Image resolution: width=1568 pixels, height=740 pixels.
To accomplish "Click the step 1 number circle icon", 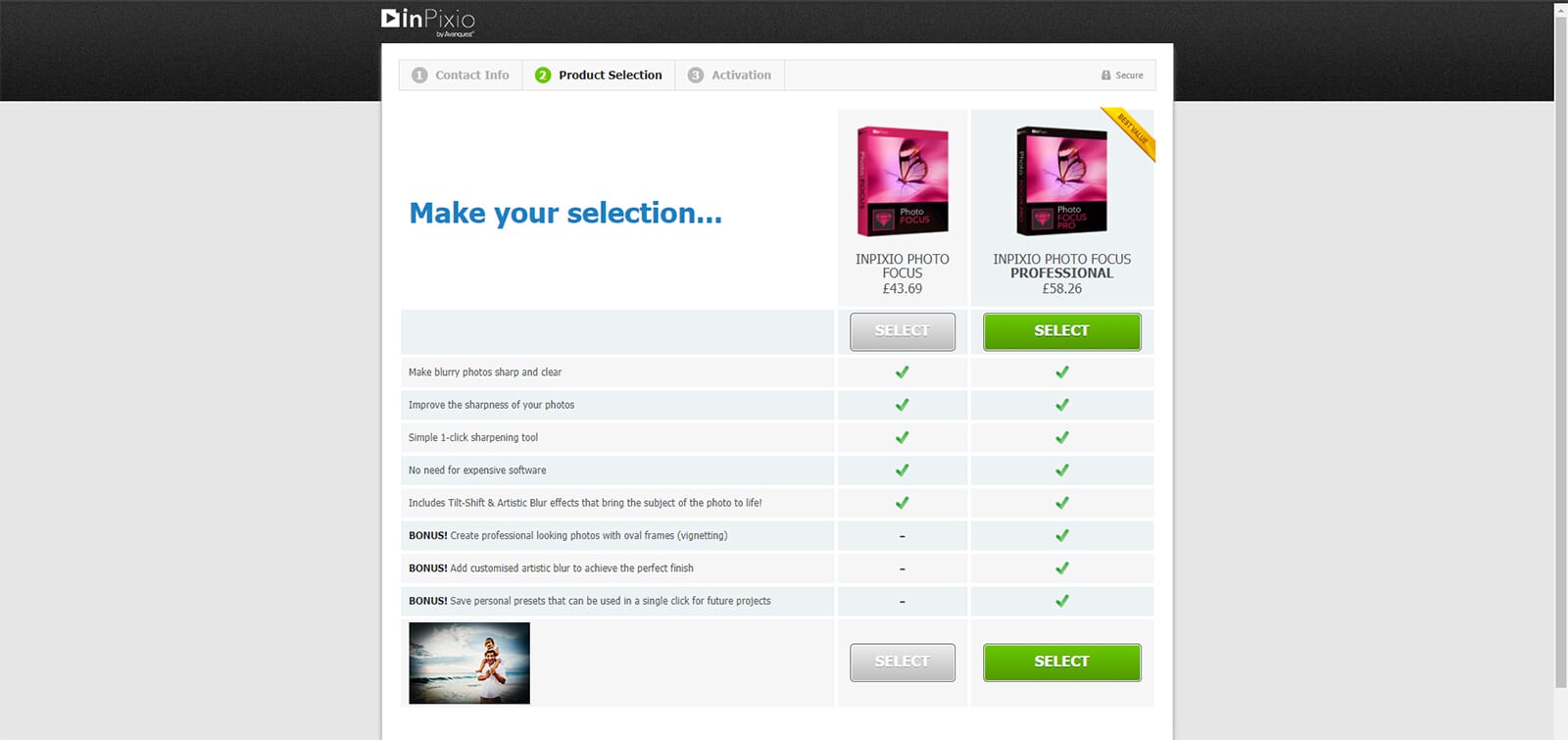I will click(419, 75).
